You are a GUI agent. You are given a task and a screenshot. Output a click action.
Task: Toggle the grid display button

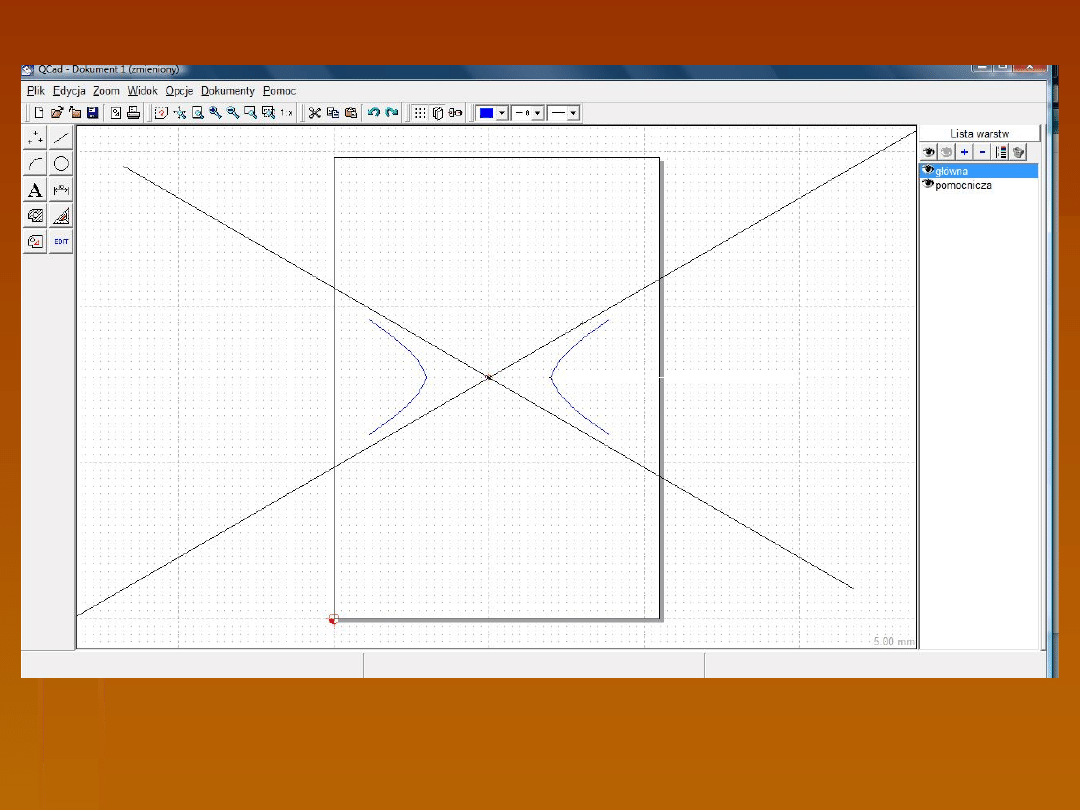(x=420, y=113)
